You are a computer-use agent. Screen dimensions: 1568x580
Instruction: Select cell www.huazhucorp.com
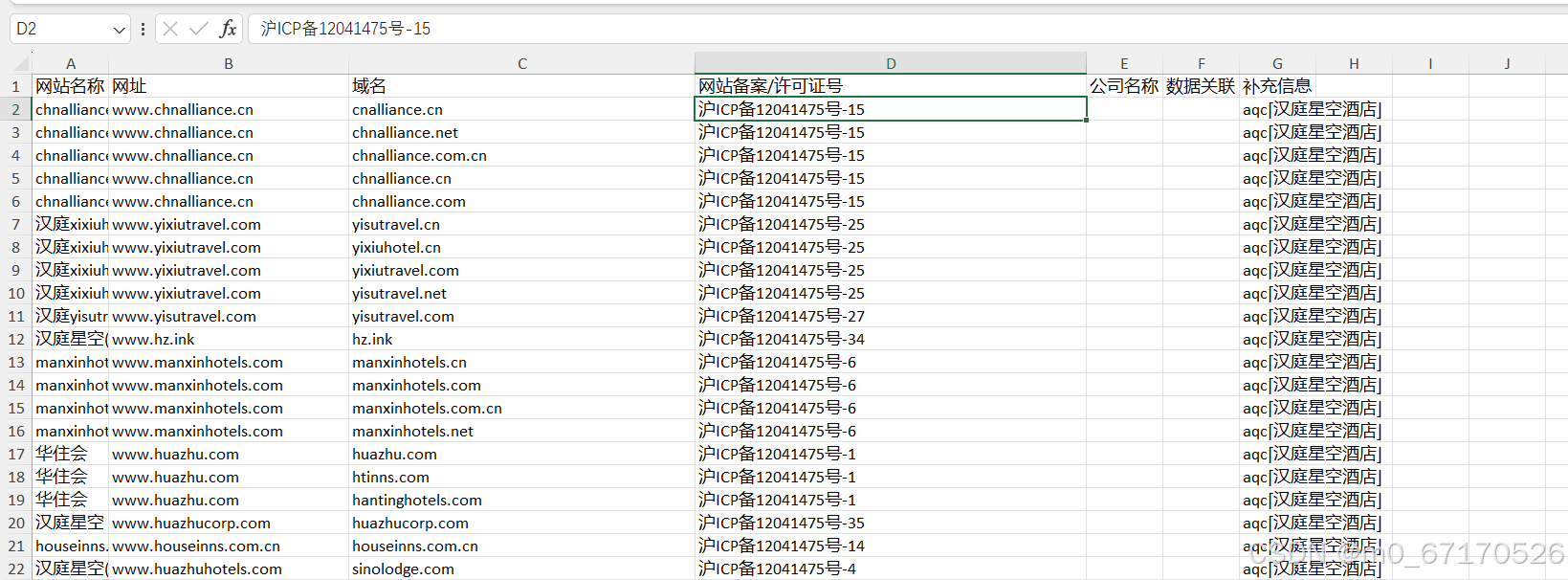point(229,523)
